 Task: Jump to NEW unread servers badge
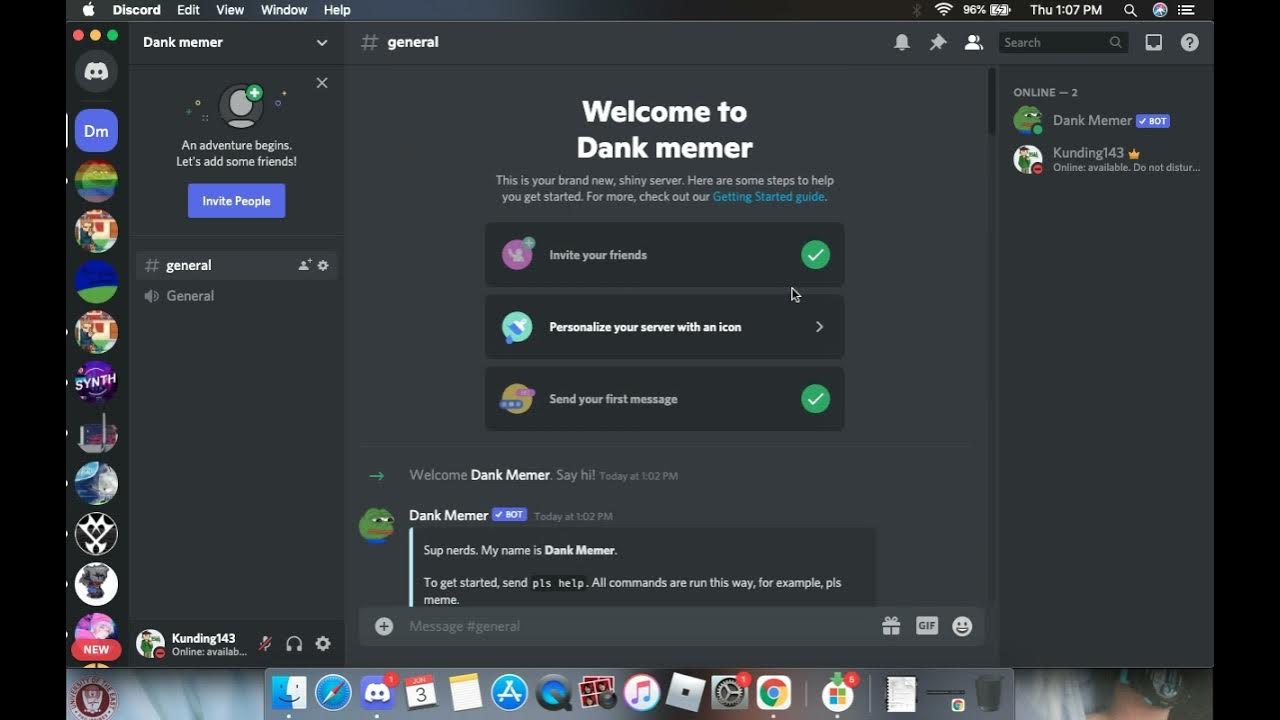point(96,649)
